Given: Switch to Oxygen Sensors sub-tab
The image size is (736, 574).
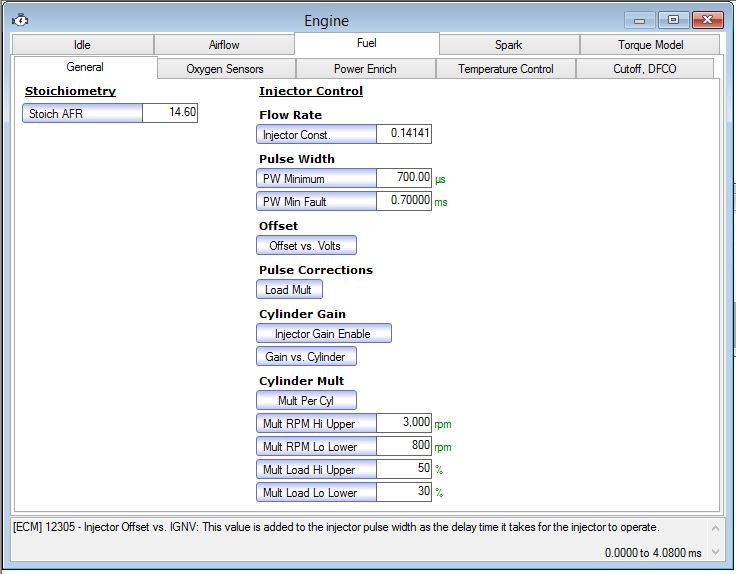Looking at the screenshot, I should tap(225, 69).
